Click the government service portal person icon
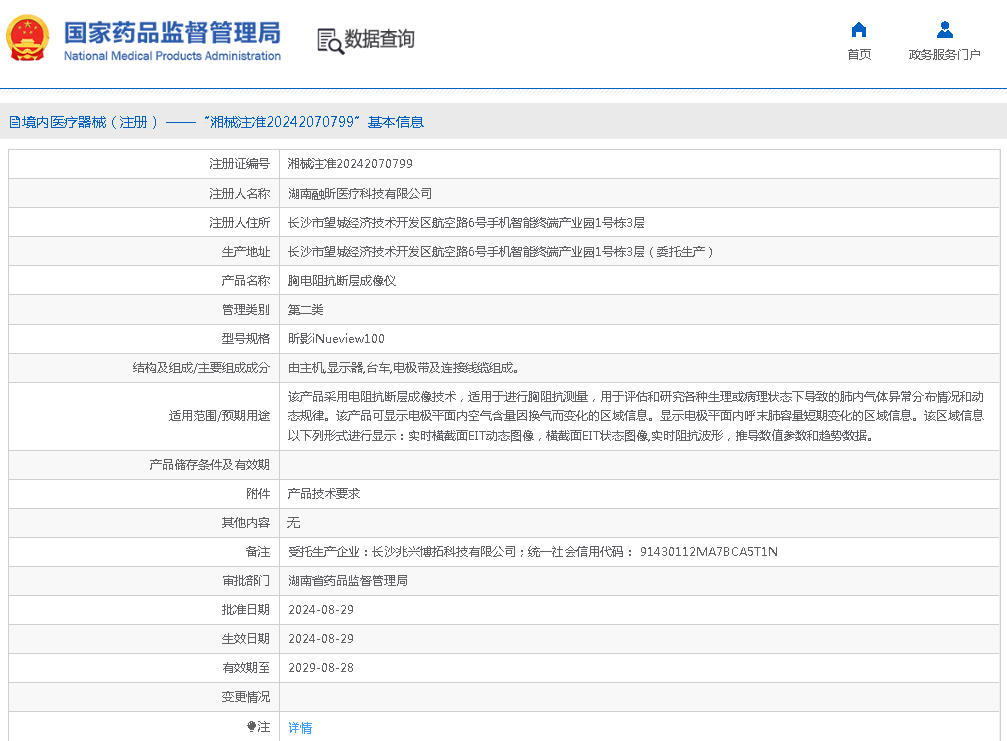 tap(944, 29)
